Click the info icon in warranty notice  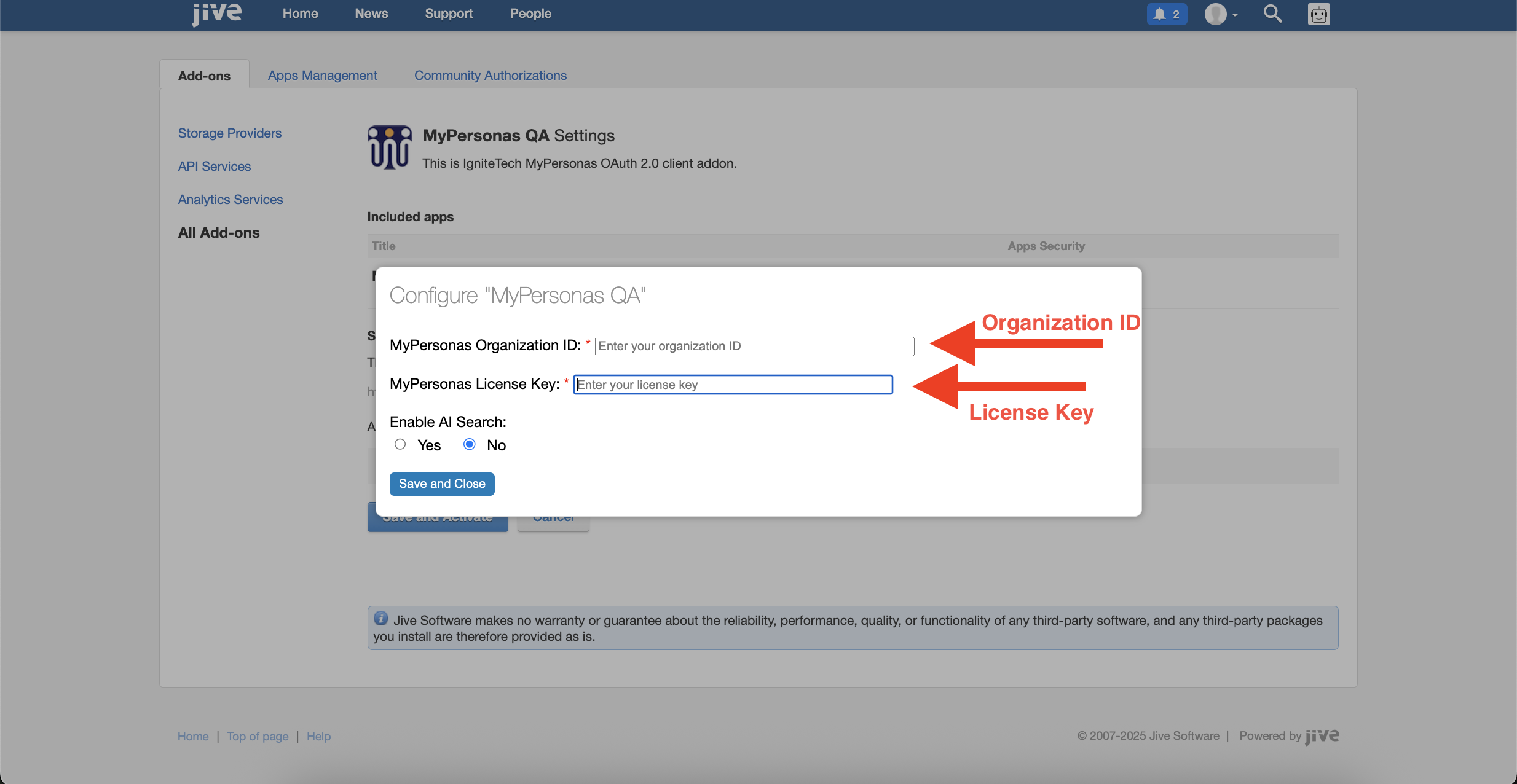[381, 619]
